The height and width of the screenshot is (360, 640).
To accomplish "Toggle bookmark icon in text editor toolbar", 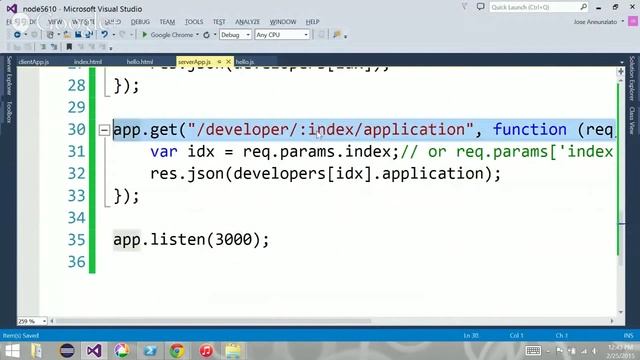I will [x=69, y=47].
